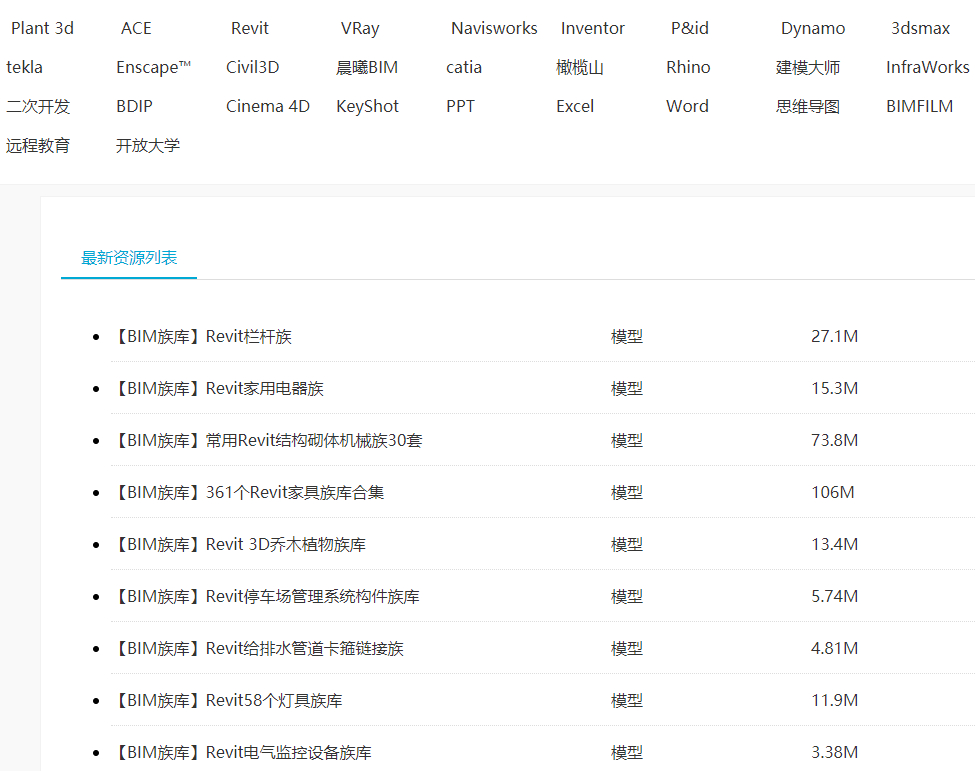
Task: Open the Word category link
Action: (687, 106)
